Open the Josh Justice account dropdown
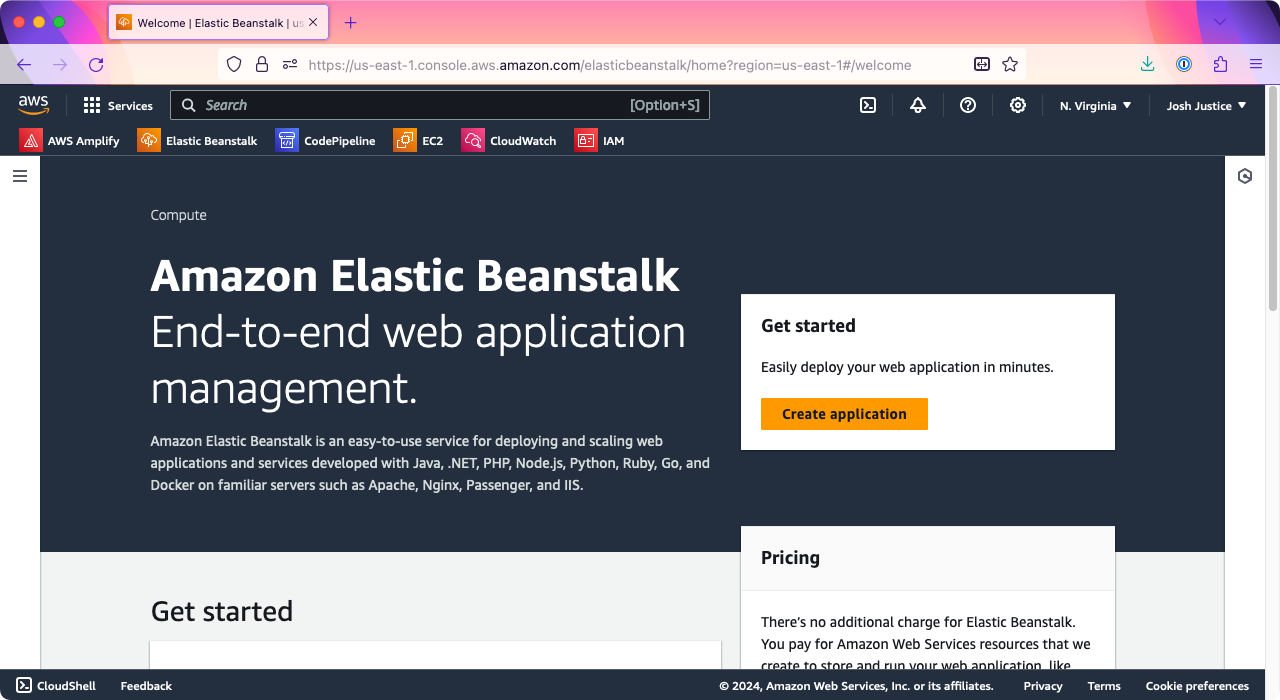Viewport: 1280px width, 700px height. tap(1207, 105)
